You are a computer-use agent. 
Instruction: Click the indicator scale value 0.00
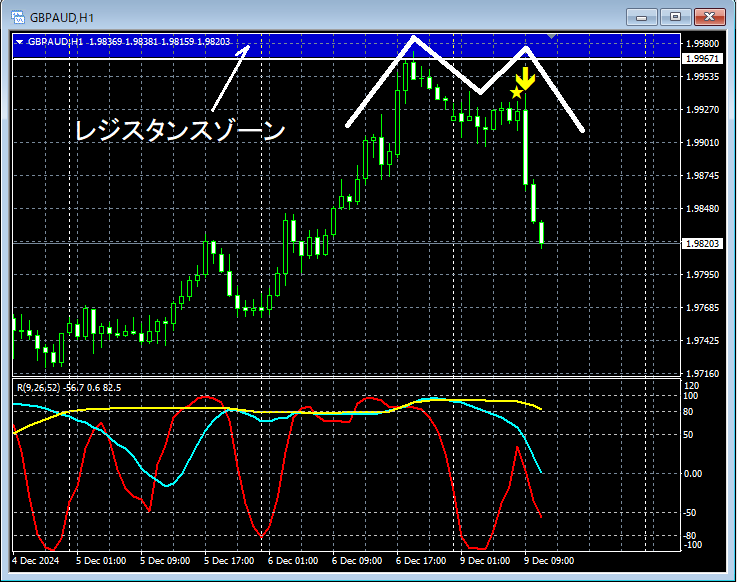click(693, 474)
